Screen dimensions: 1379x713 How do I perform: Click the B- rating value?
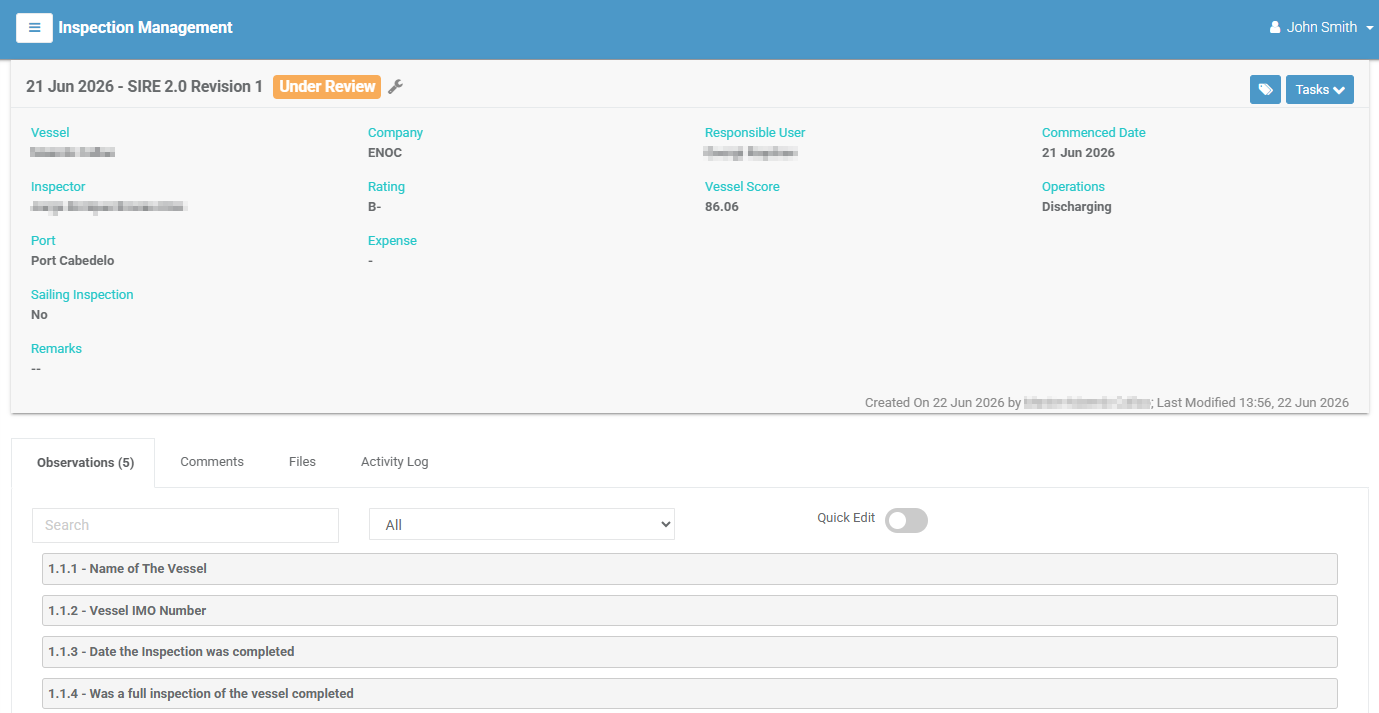[375, 207]
